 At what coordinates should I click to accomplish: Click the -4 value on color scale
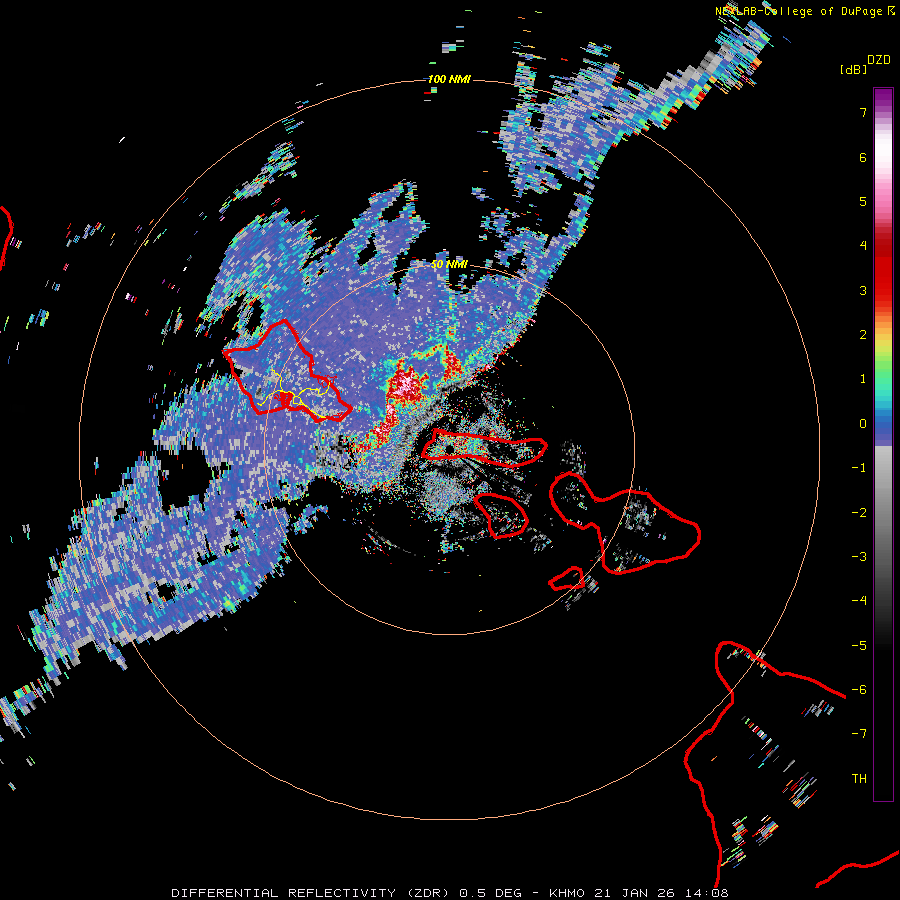(859, 601)
